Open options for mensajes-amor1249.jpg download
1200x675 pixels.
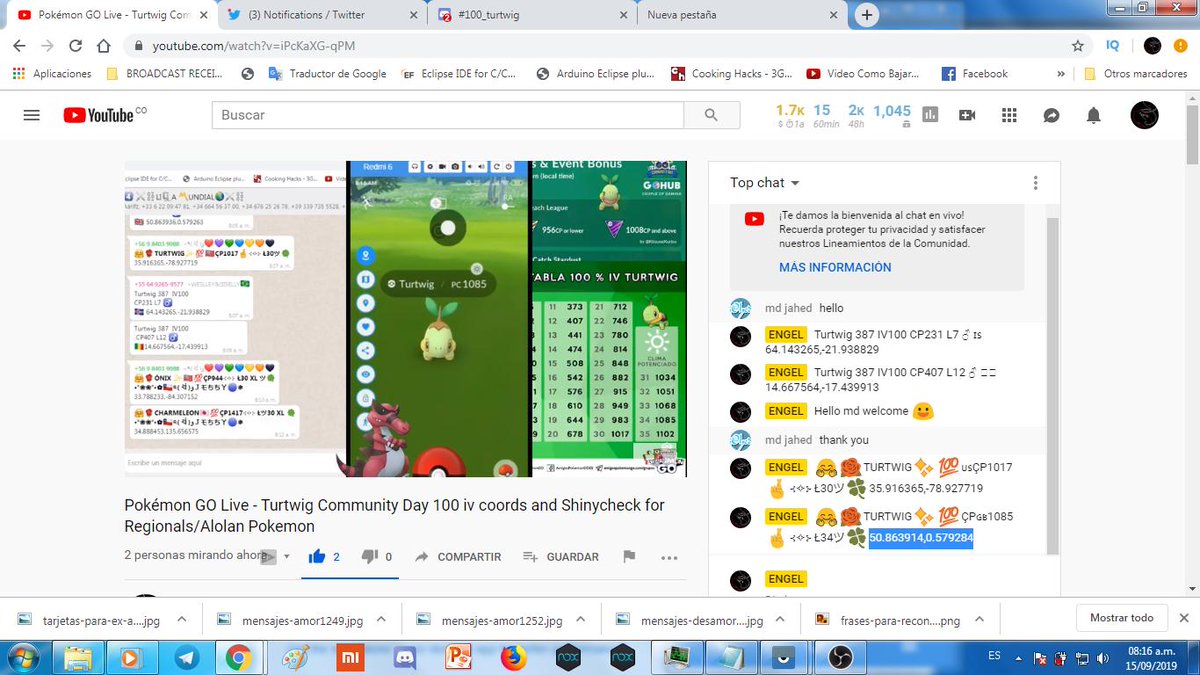(x=381, y=619)
